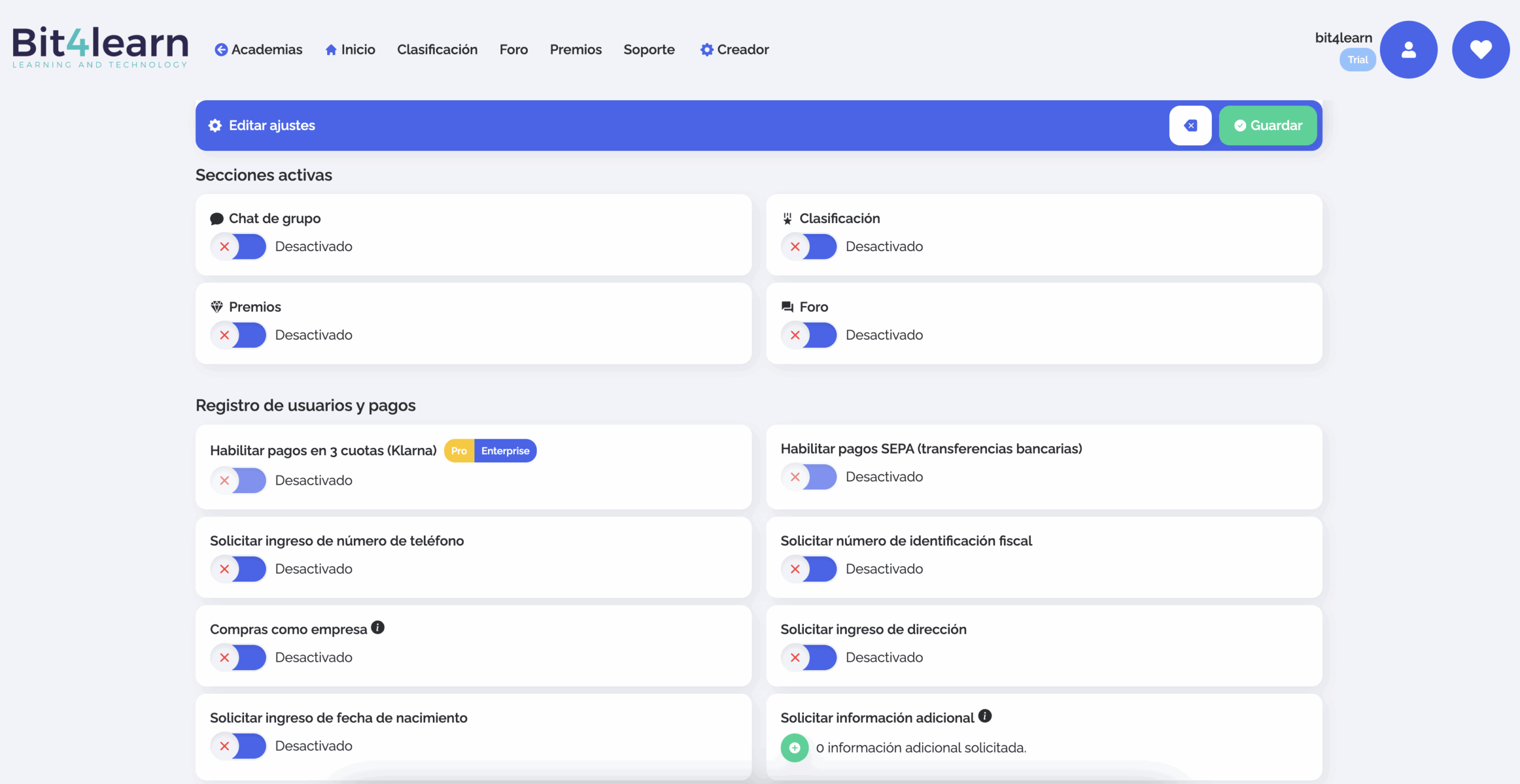Click info icon beside Solicitar información adicional
Viewport: 1520px width, 784px height.
point(985,716)
